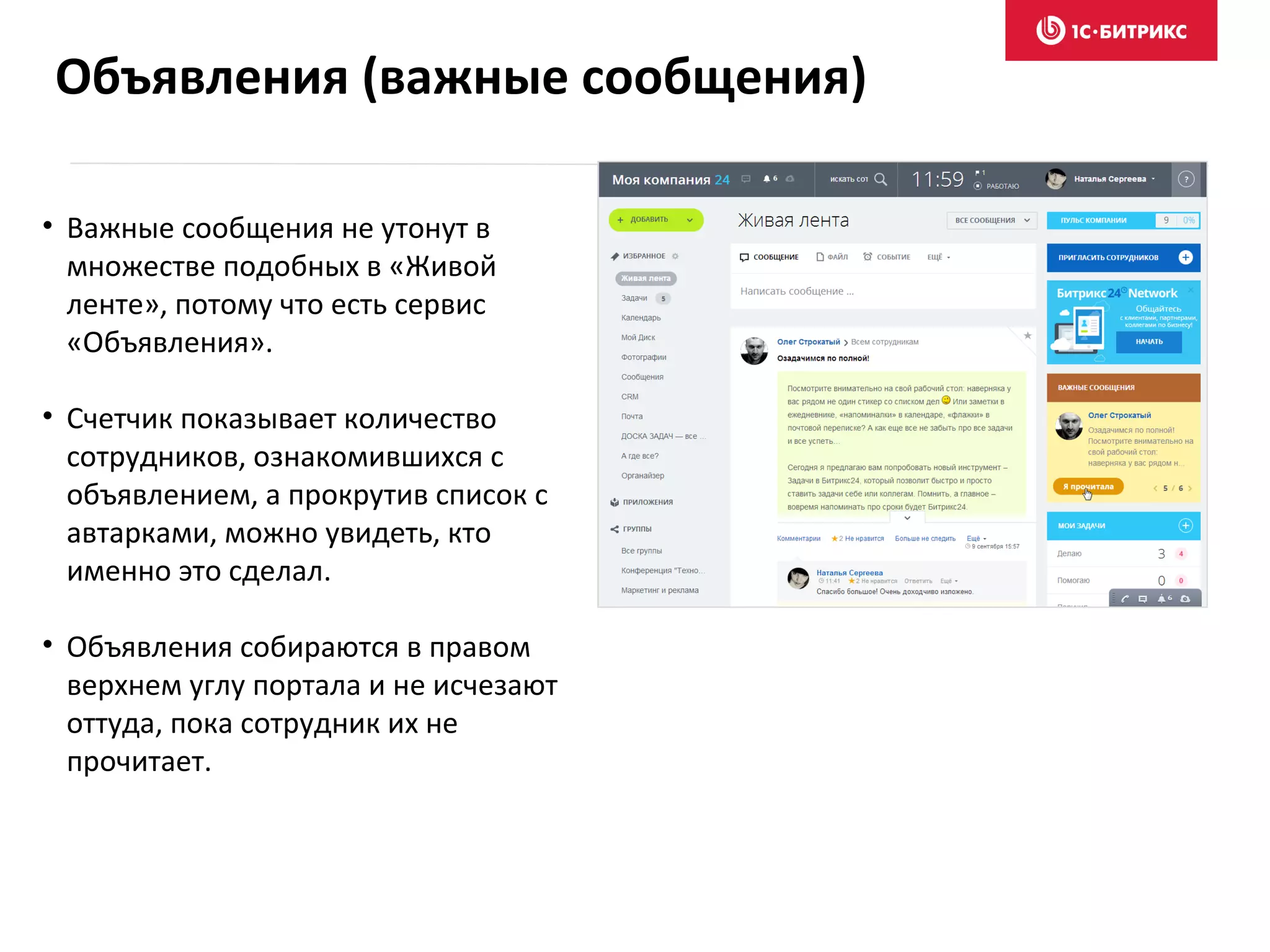The width and height of the screenshot is (1270, 952).
Task: Click the chat icon in bottom bar
Action: pos(1143,599)
